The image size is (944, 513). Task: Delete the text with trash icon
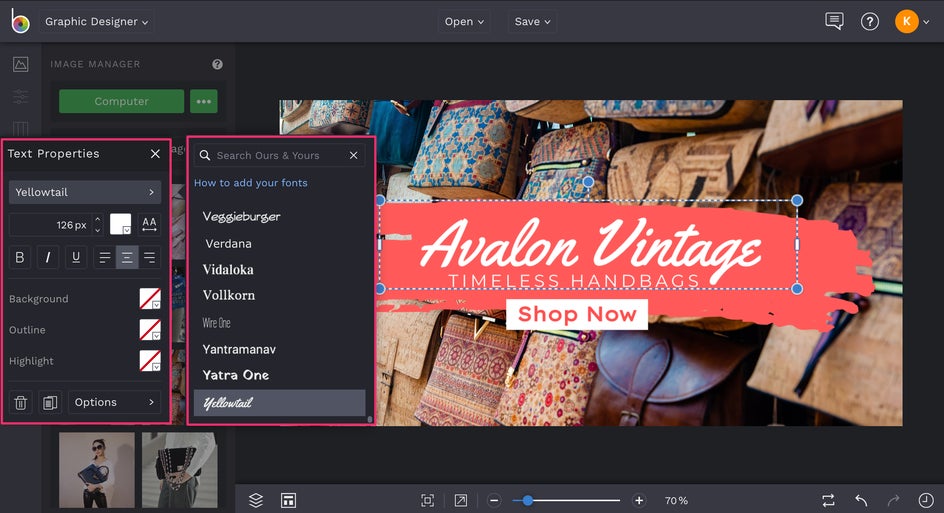click(20, 402)
